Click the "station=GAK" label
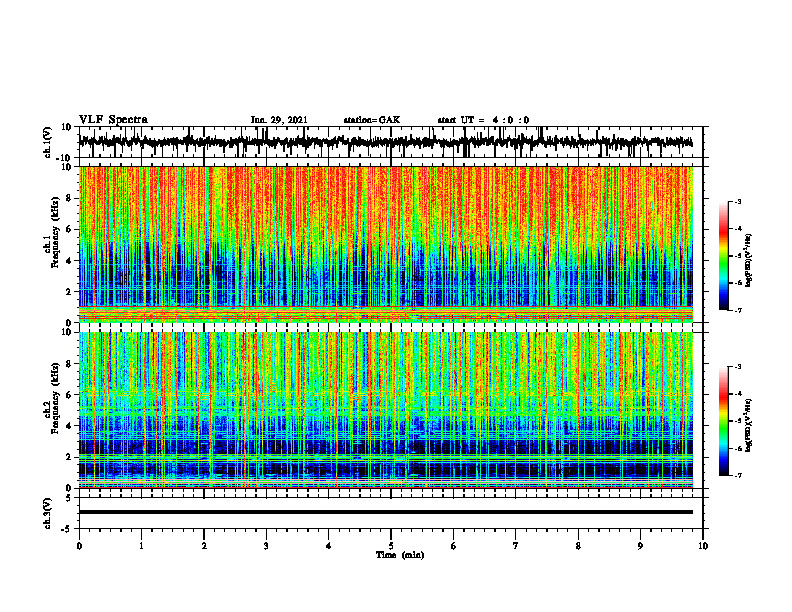 pos(372,120)
